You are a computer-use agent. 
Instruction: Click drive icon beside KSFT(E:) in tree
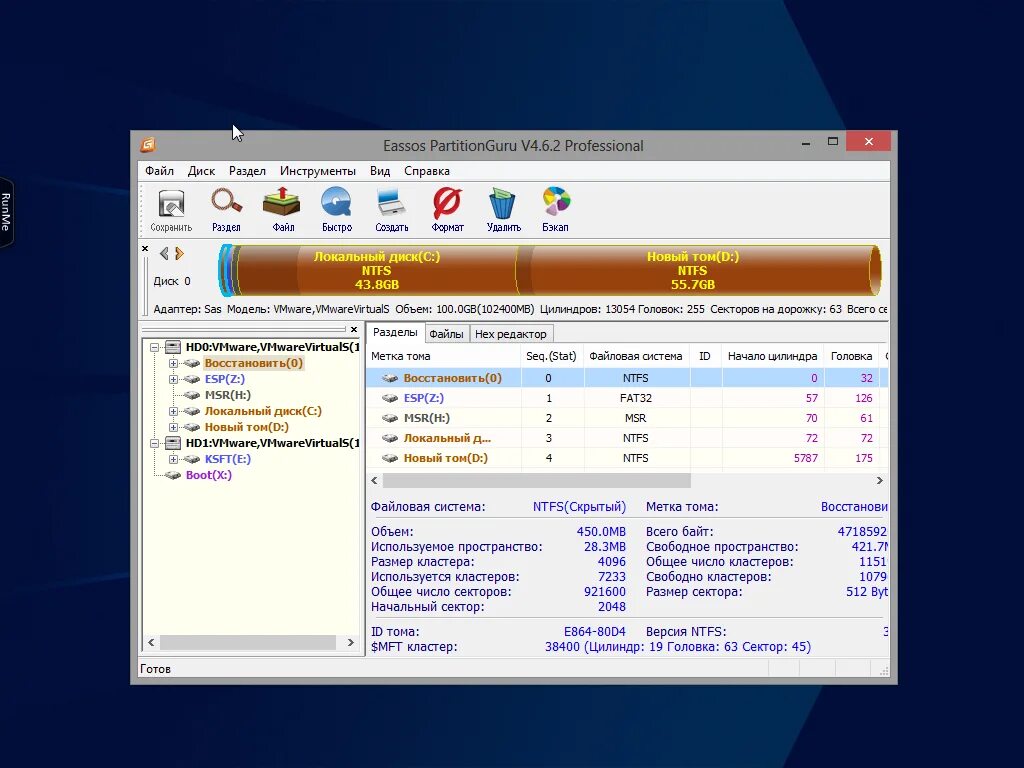(191, 459)
